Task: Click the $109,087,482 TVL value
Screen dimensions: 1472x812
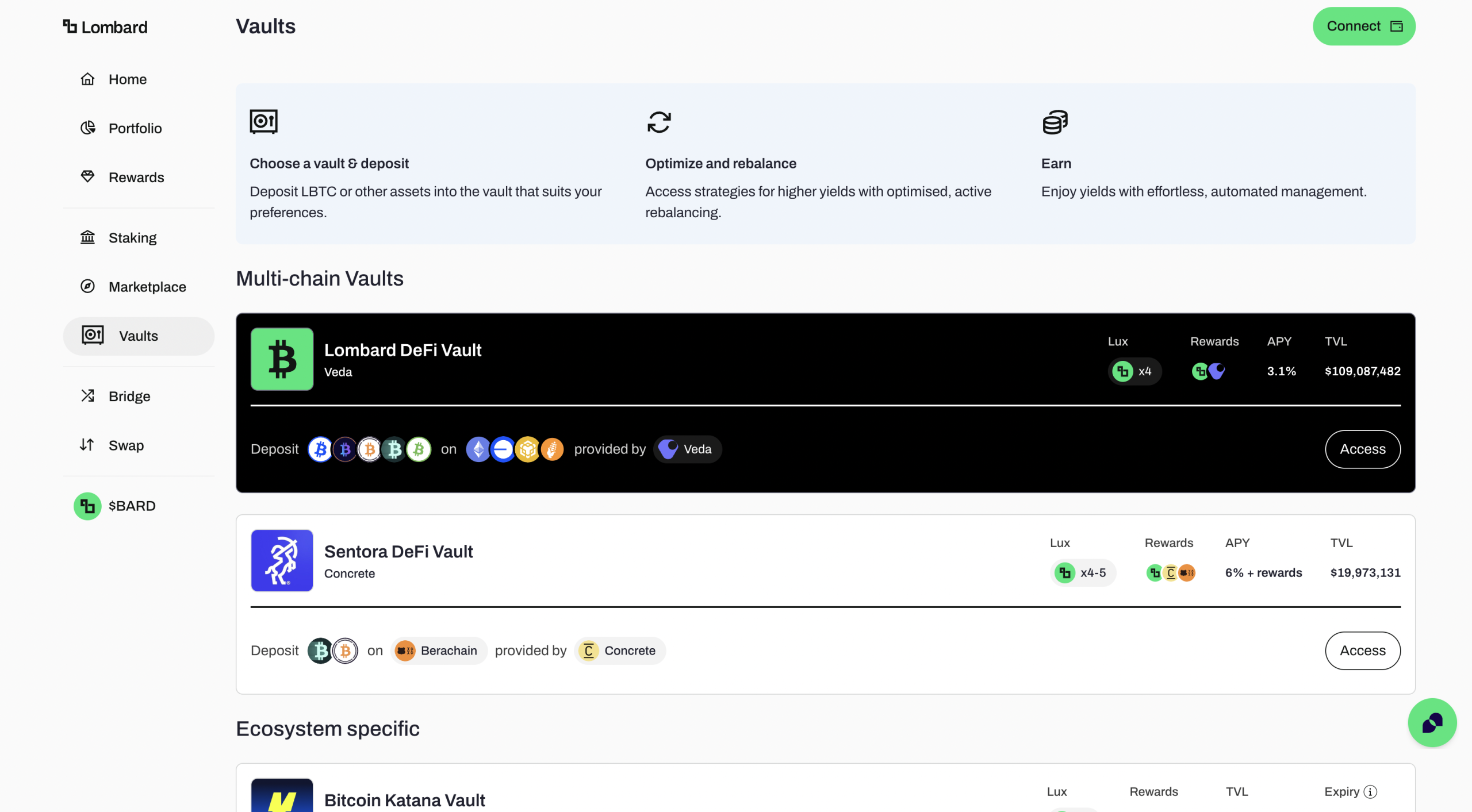Action: 1362,371
